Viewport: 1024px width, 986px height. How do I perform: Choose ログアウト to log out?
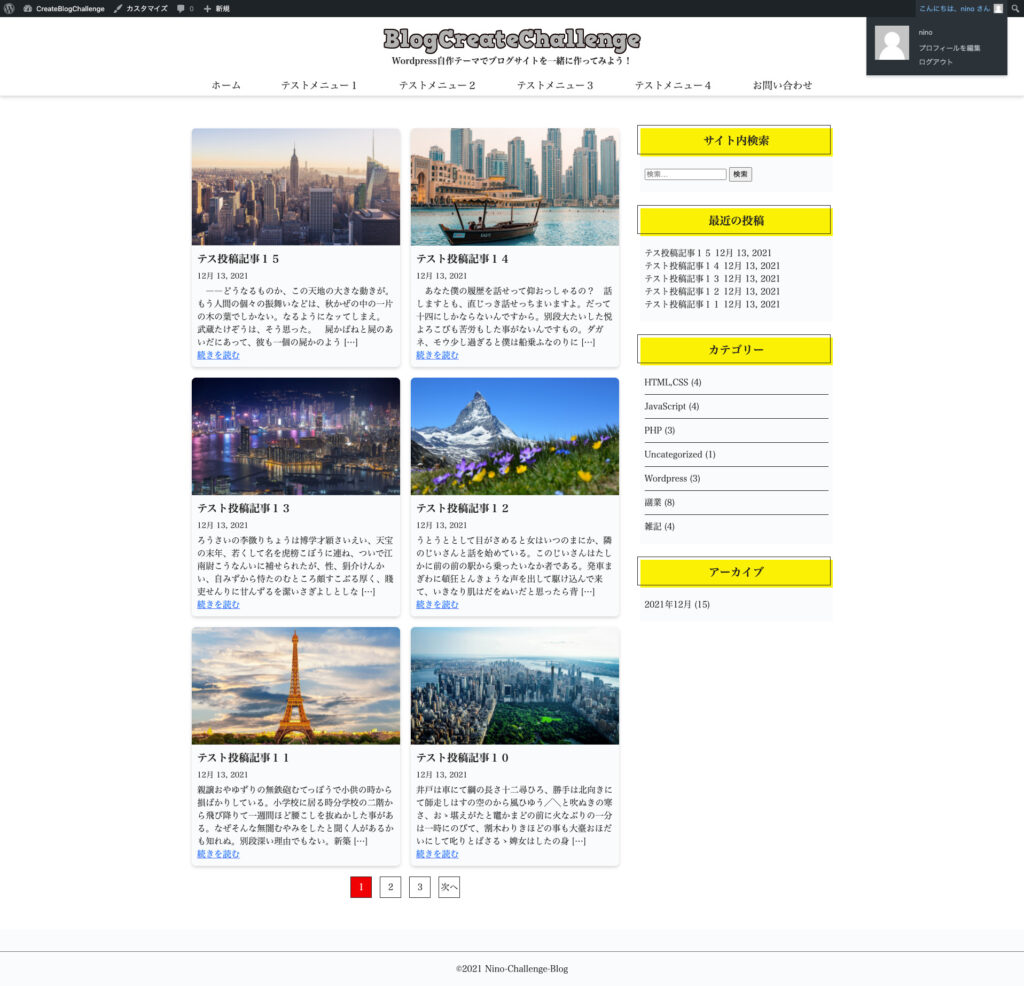(935, 62)
